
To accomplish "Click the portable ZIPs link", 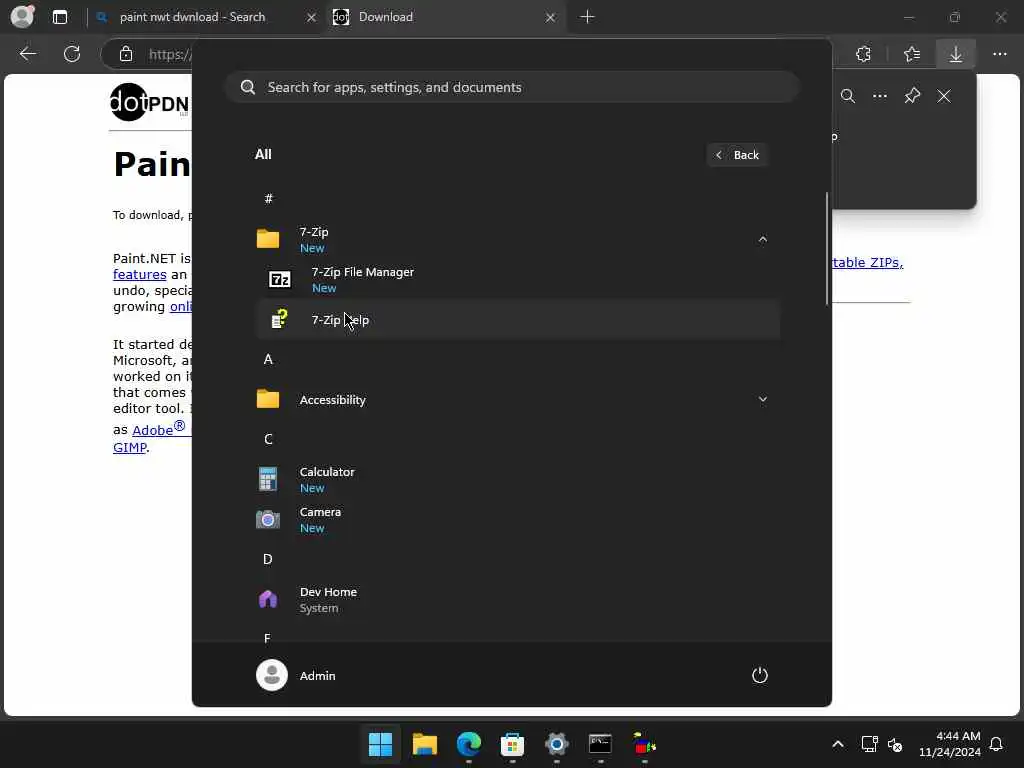I will coord(868,263).
